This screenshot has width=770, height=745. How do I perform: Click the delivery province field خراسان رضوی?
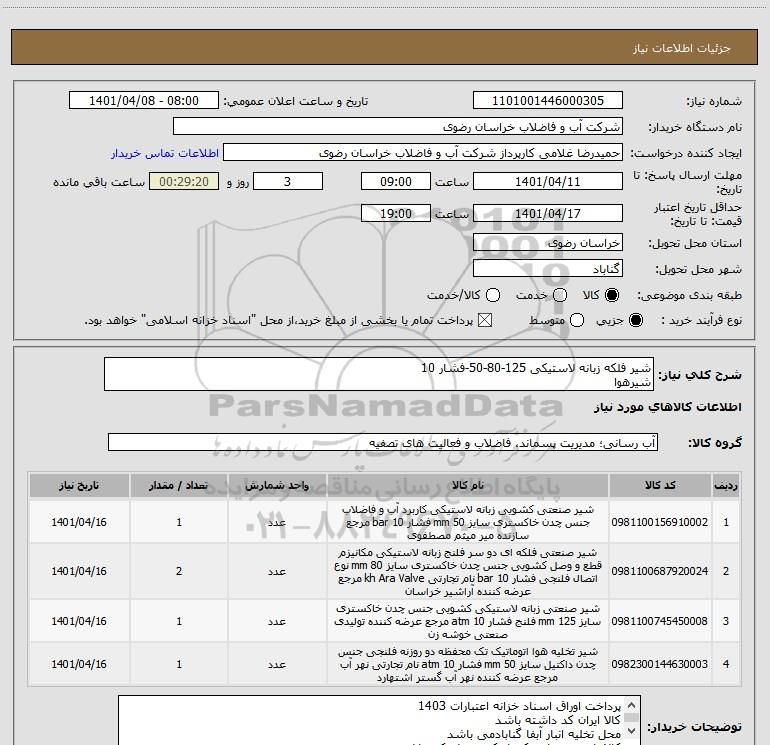[x=548, y=242]
